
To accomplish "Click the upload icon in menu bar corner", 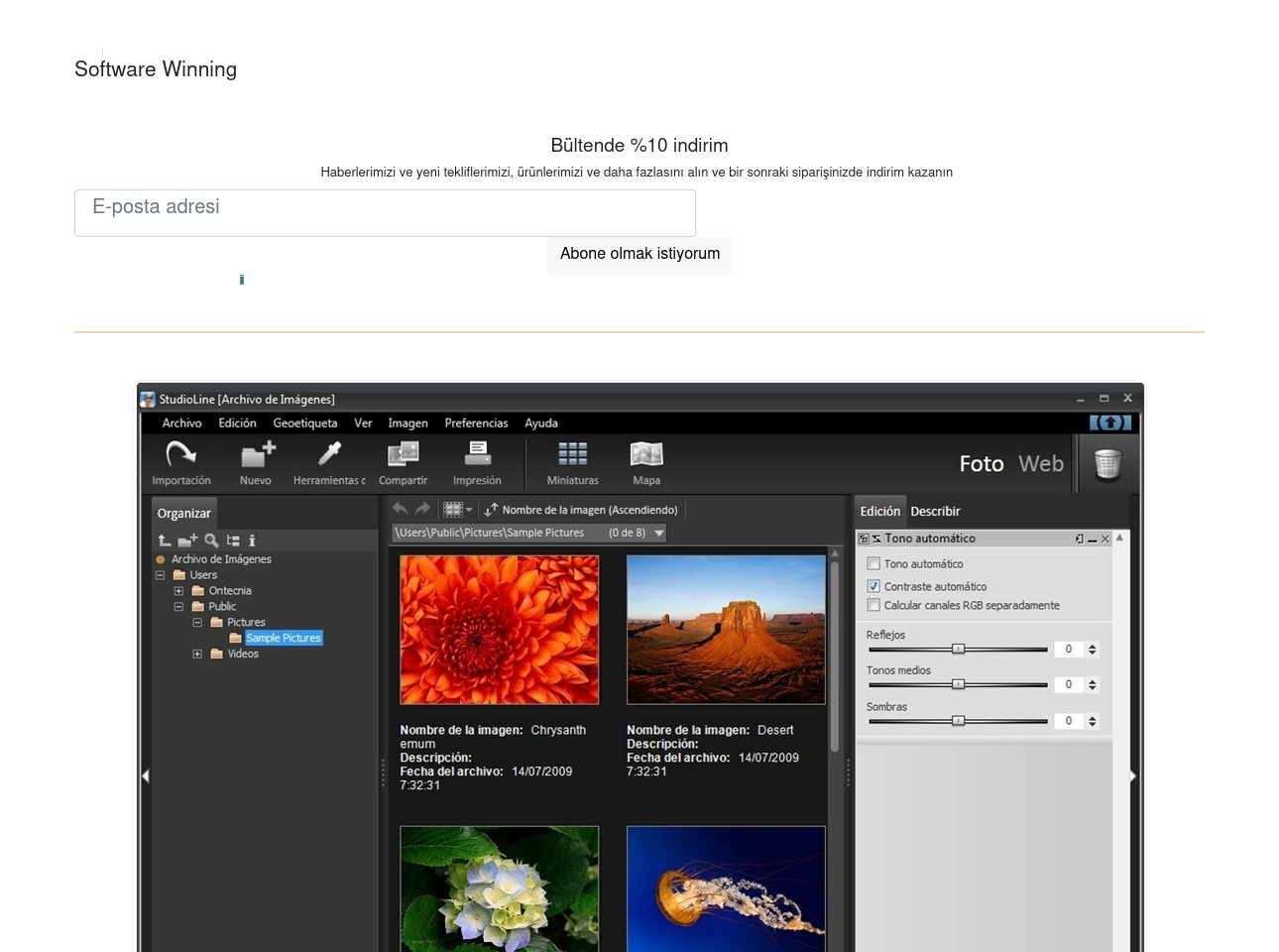I will [1110, 422].
